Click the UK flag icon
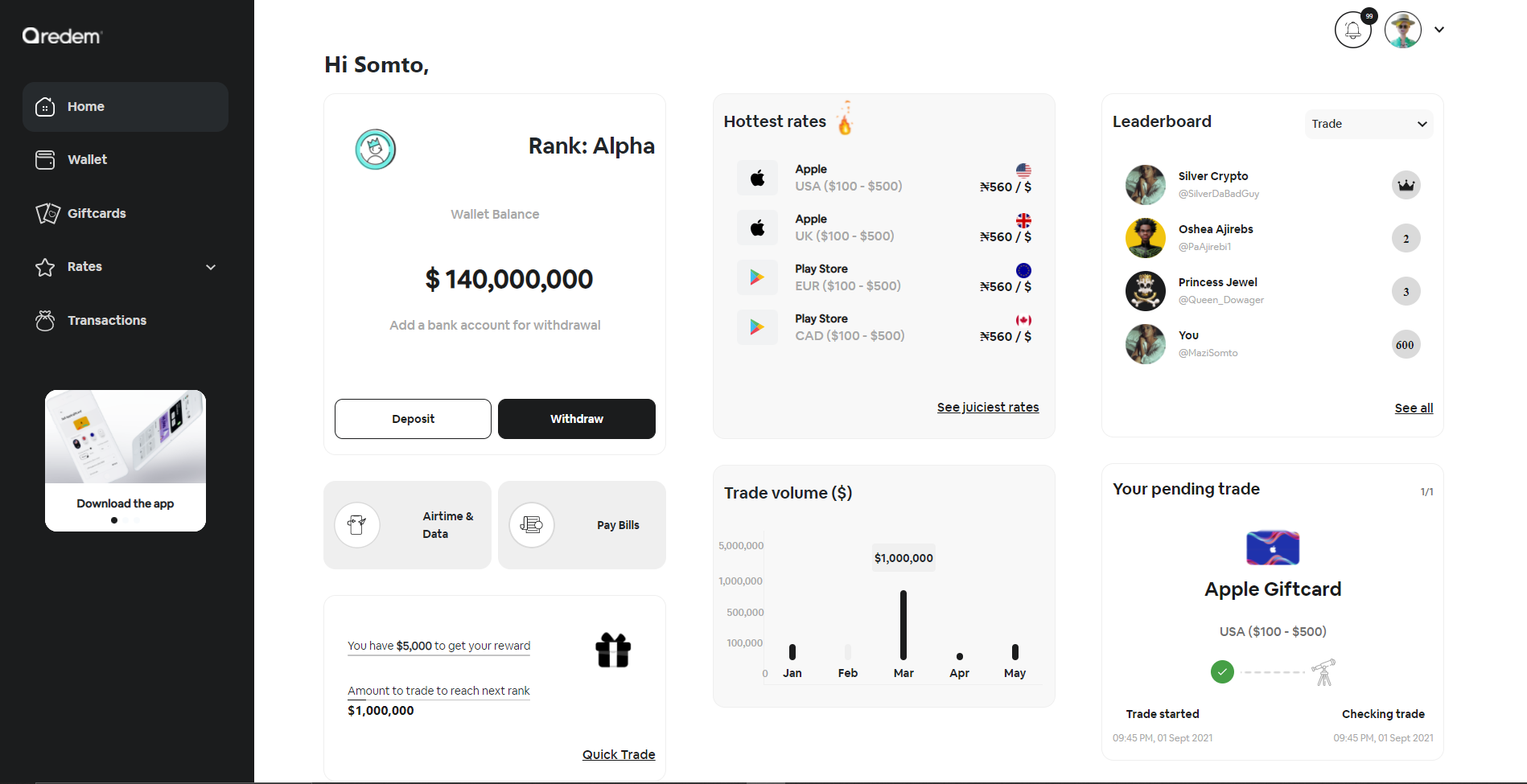This screenshot has width=1527, height=784. (1023, 220)
